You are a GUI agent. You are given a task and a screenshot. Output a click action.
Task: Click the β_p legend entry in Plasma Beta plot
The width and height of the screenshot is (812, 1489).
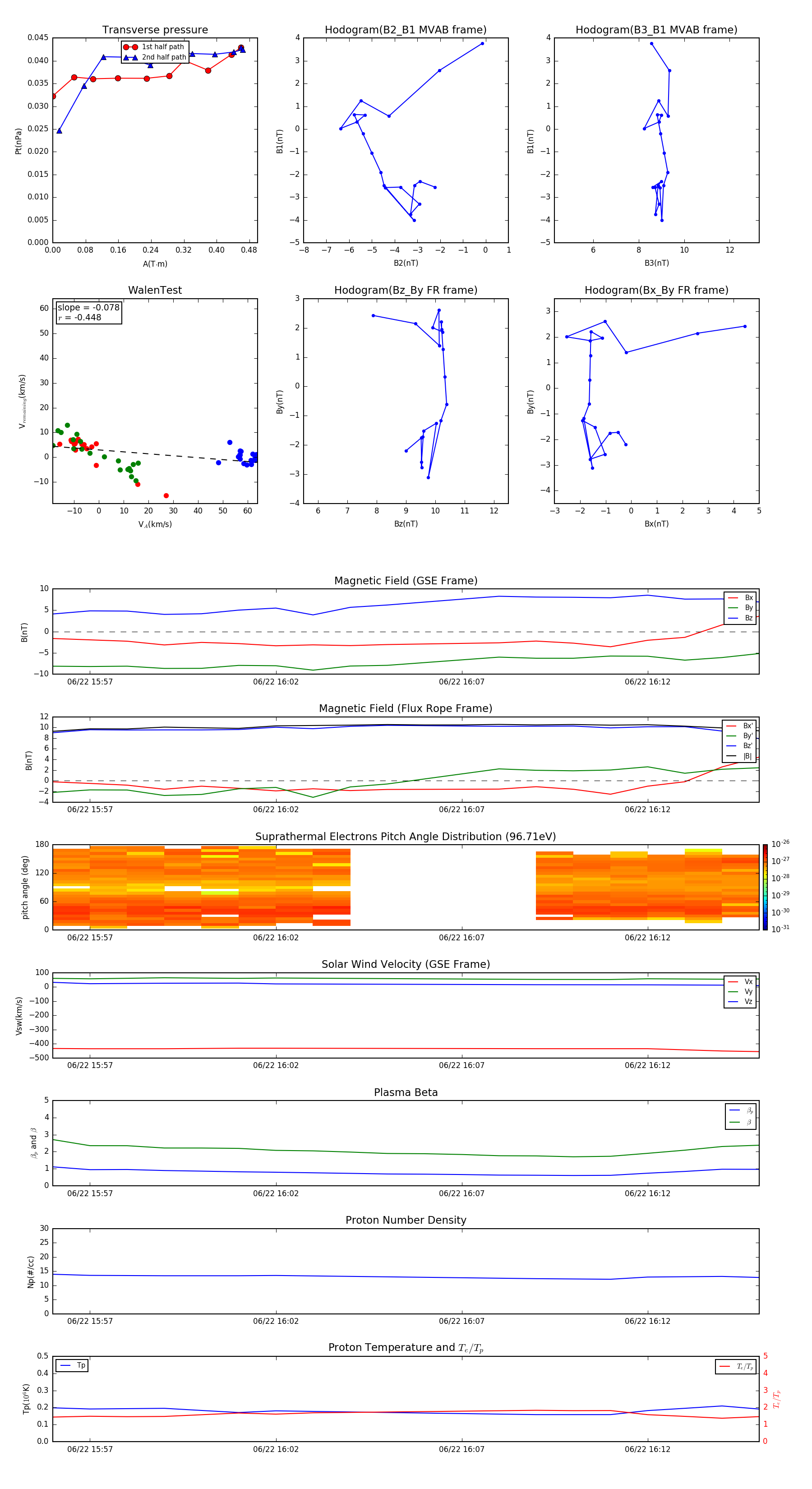[741, 1110]
